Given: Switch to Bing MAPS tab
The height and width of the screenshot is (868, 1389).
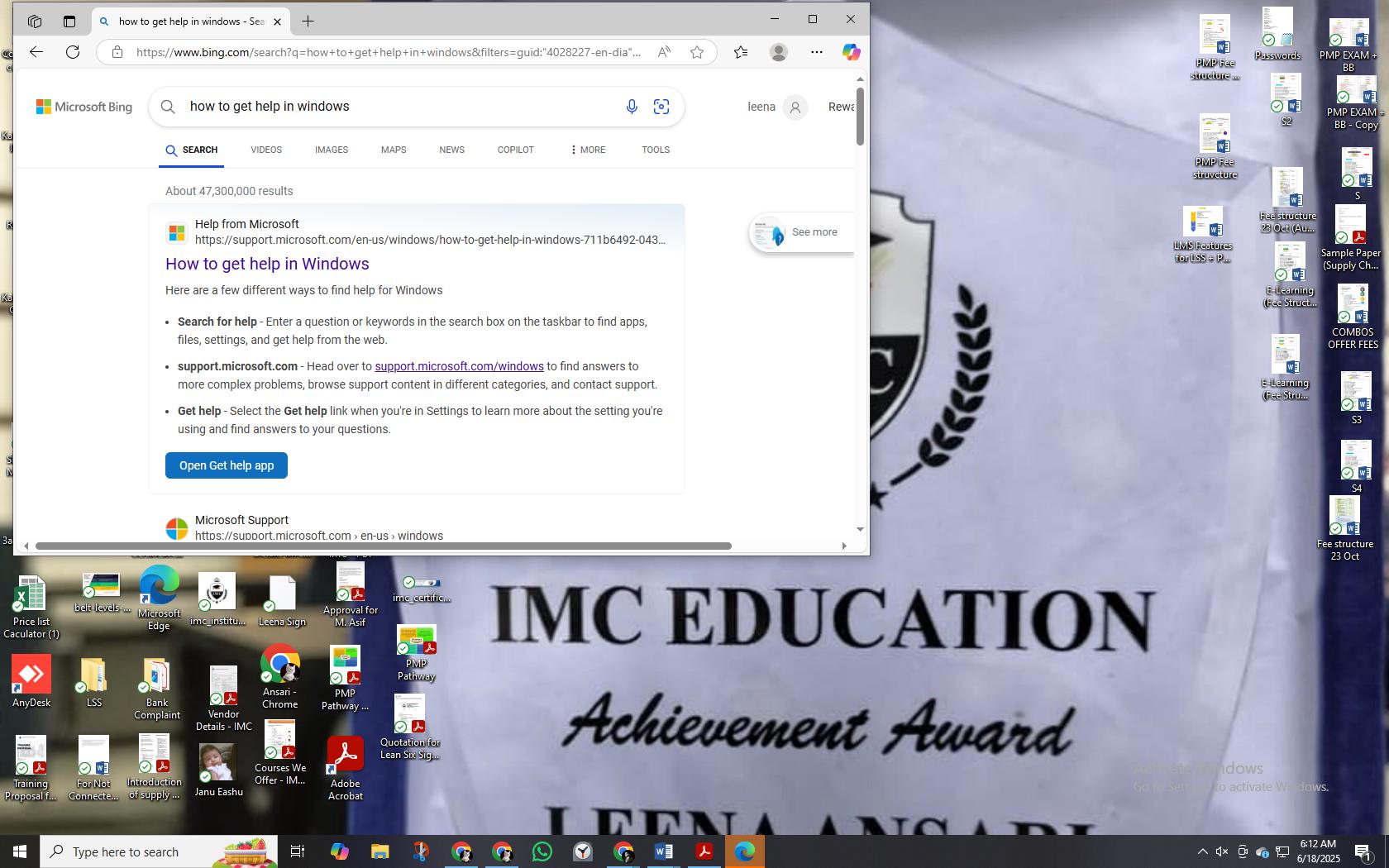Looking at the screenshot, I should click(x=394, y=150).
